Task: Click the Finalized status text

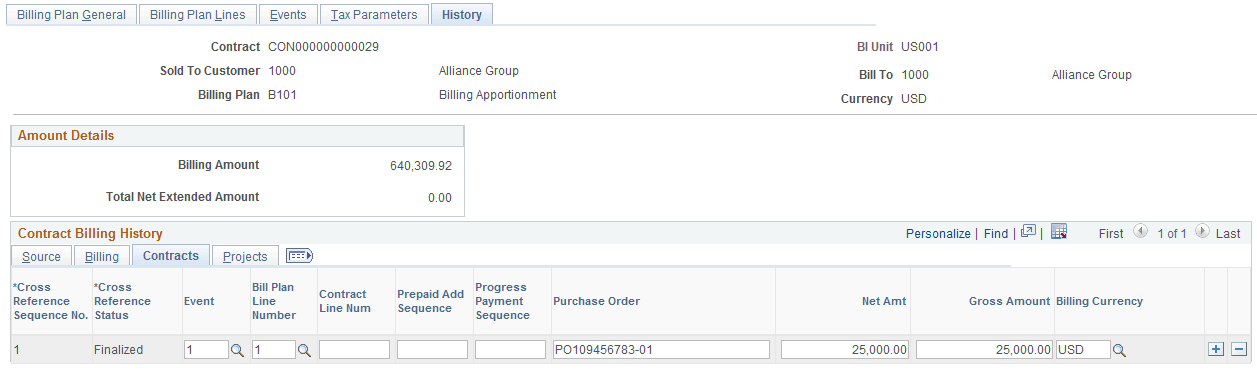Action: click(x=118, y=350)
